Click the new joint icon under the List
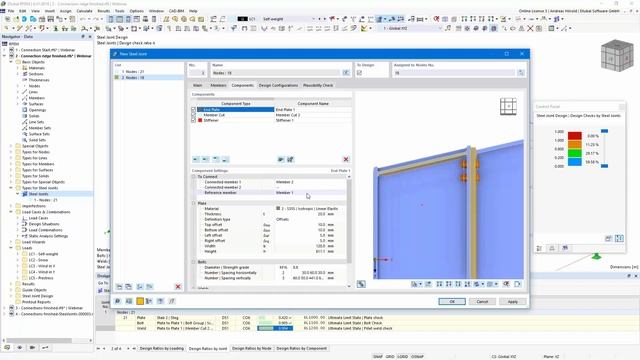Screen dimensions: 640x360 point(119,287)
